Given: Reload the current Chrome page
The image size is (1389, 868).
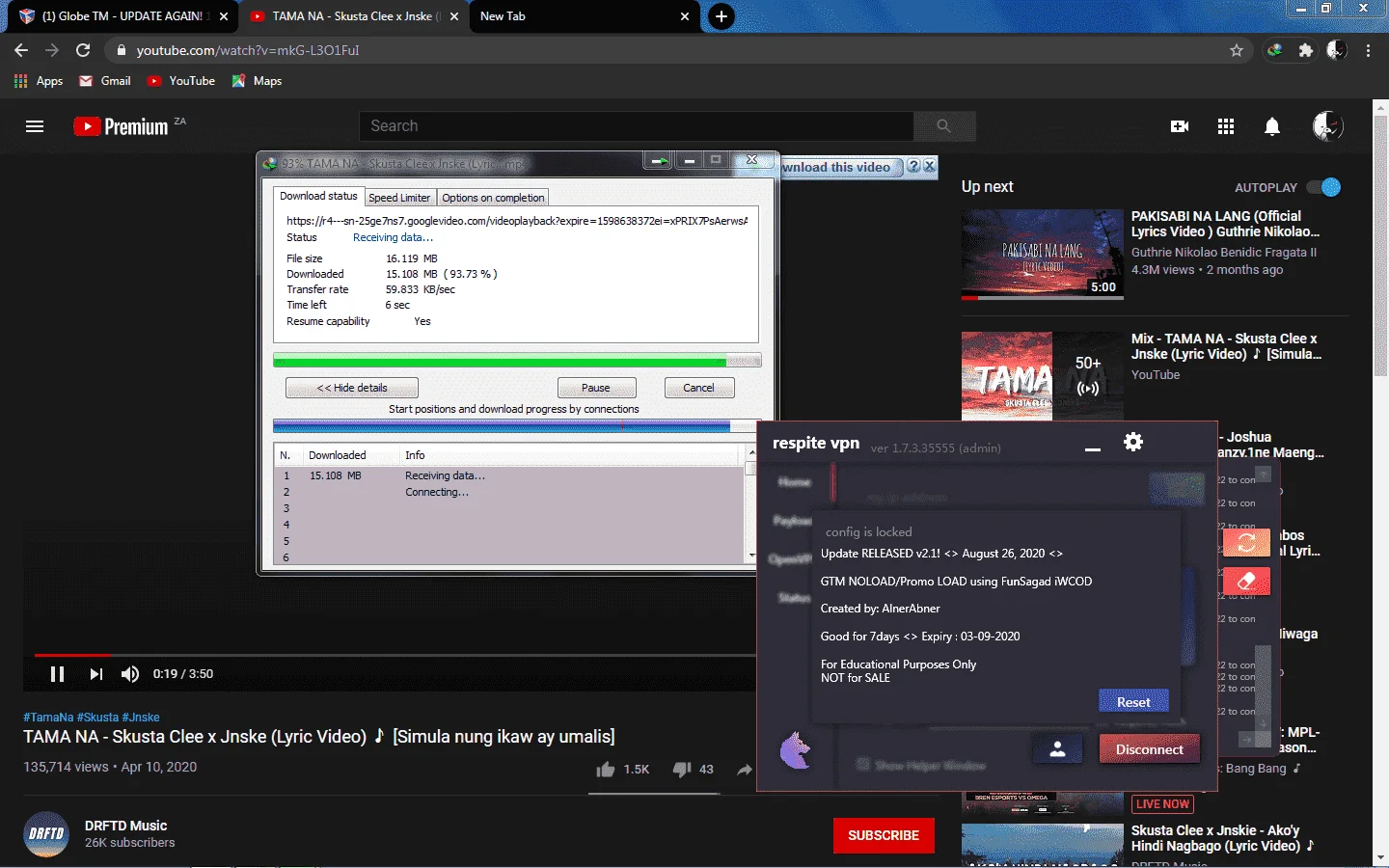Looking at the screenshot, I should [x=83, y=50].
